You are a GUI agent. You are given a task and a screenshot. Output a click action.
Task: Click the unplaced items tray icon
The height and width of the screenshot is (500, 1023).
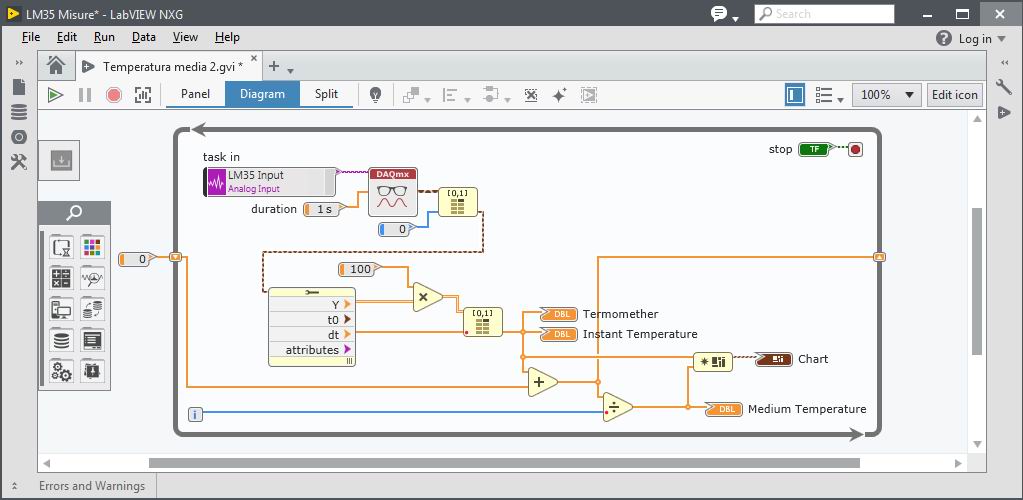tap(59, 160)
